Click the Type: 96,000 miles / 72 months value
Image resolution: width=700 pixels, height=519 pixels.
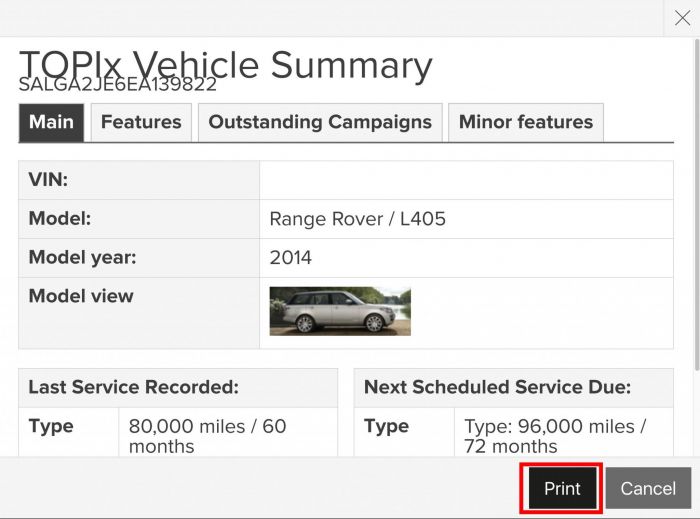point(555,436)
